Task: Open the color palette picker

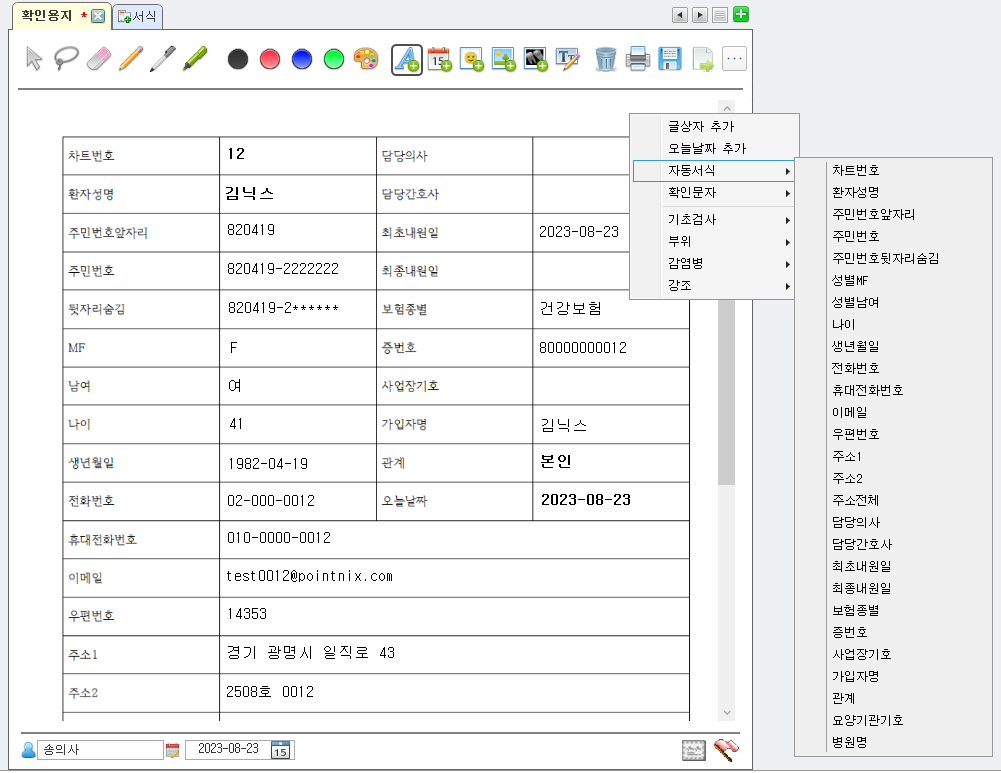Action: pos(366,59)
